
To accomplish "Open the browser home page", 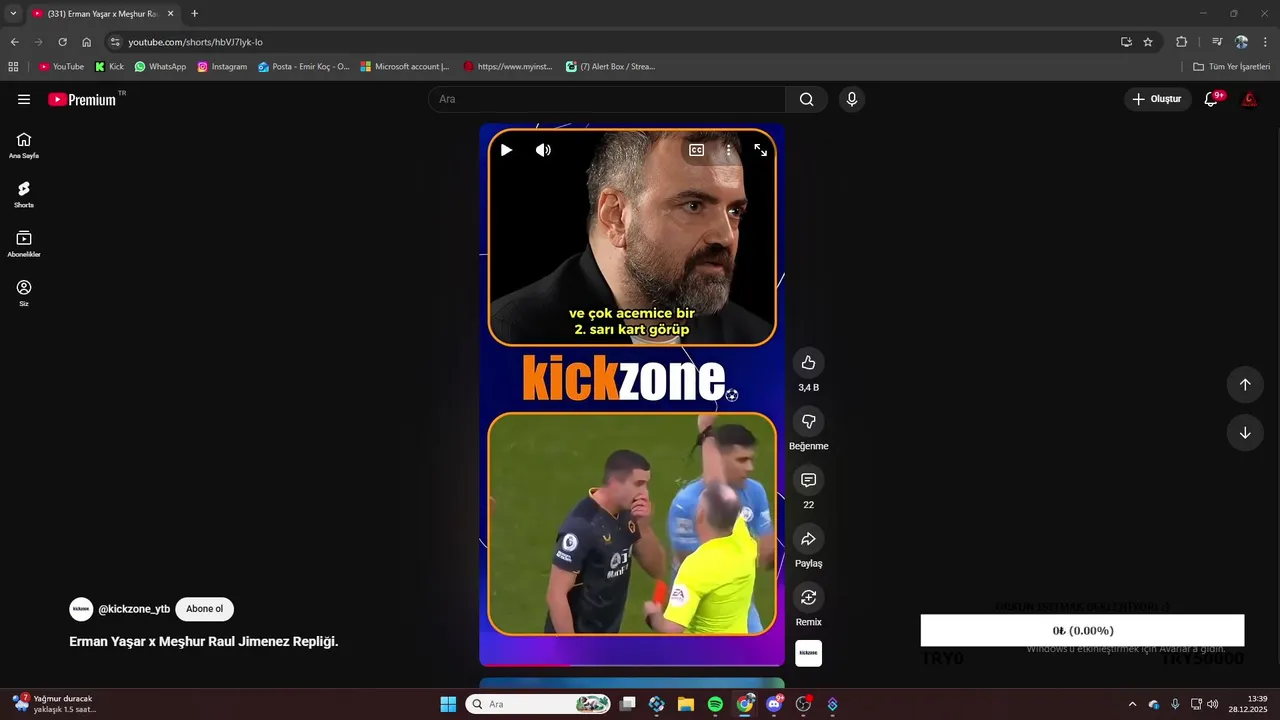I will (86, 42).
